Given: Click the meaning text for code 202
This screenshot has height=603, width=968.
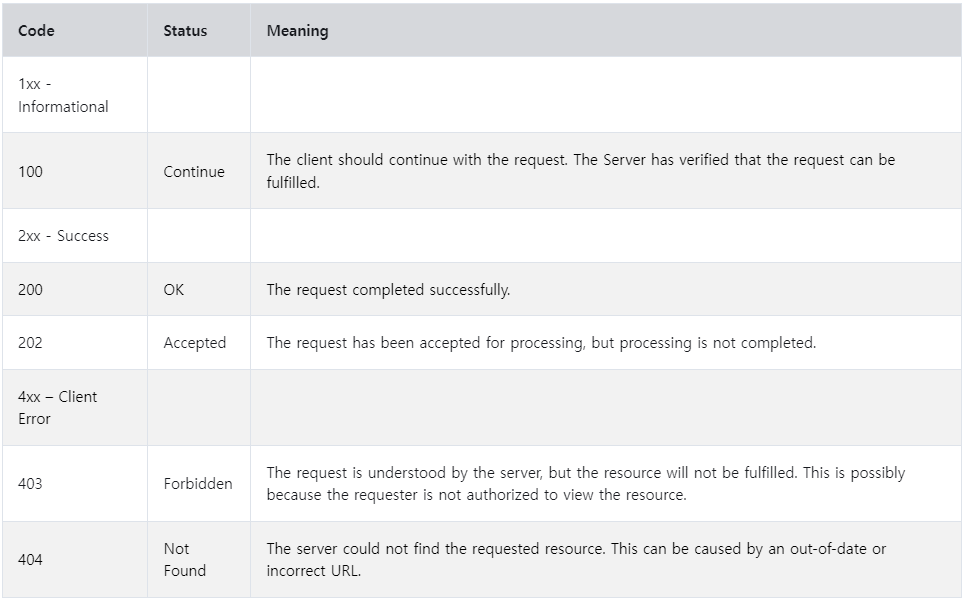Looking at the screenshot, I should (x=541, y=343).
